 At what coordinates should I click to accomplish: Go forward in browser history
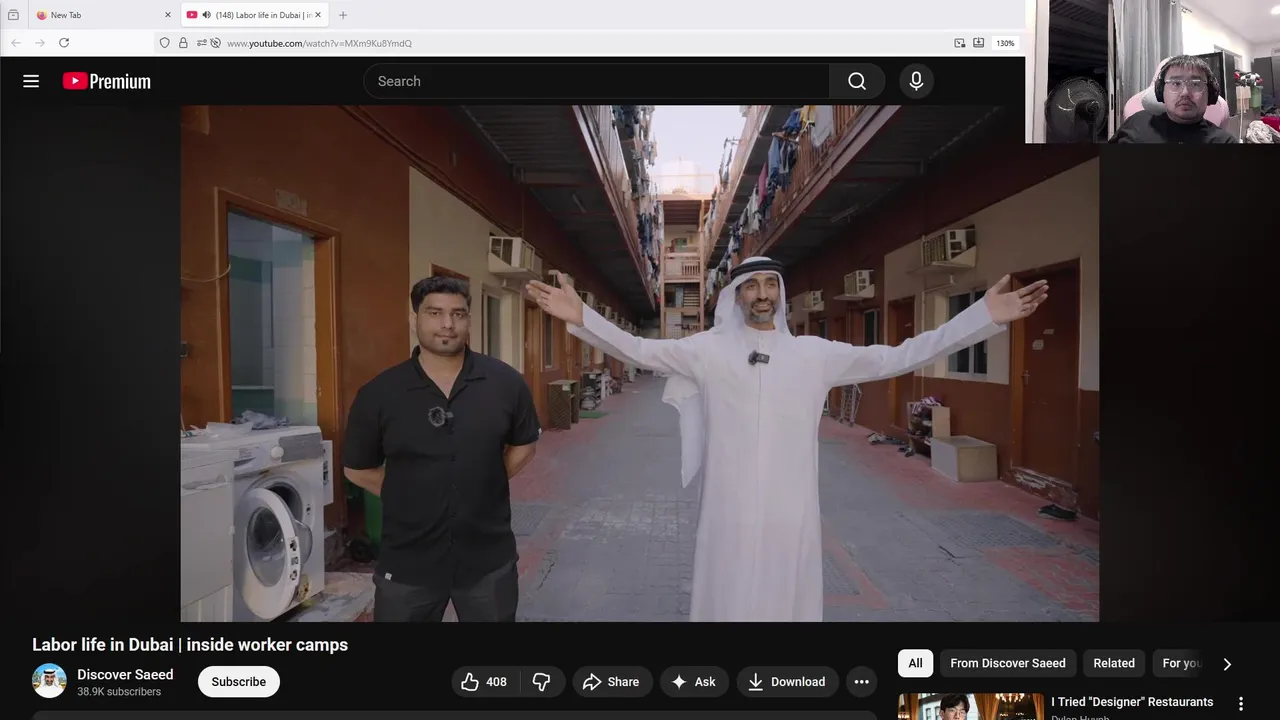(x=40, y=43)
